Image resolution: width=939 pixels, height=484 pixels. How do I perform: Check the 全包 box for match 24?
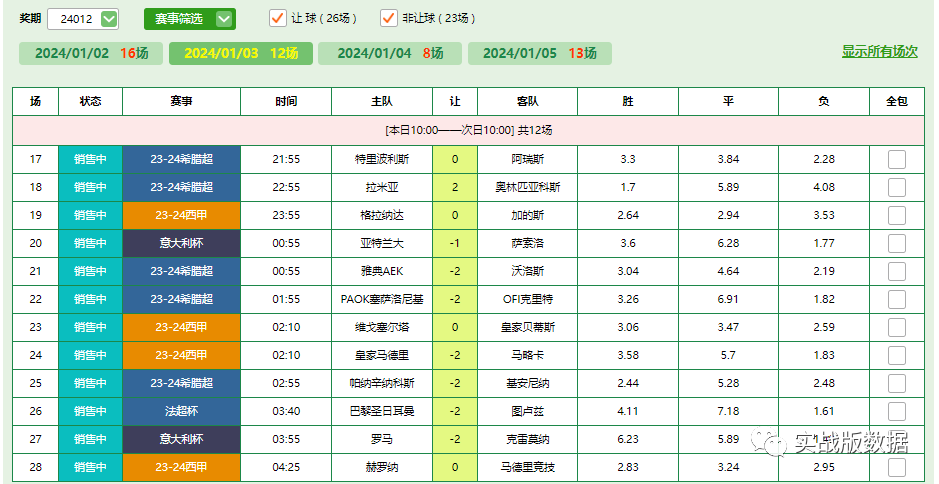896,355
